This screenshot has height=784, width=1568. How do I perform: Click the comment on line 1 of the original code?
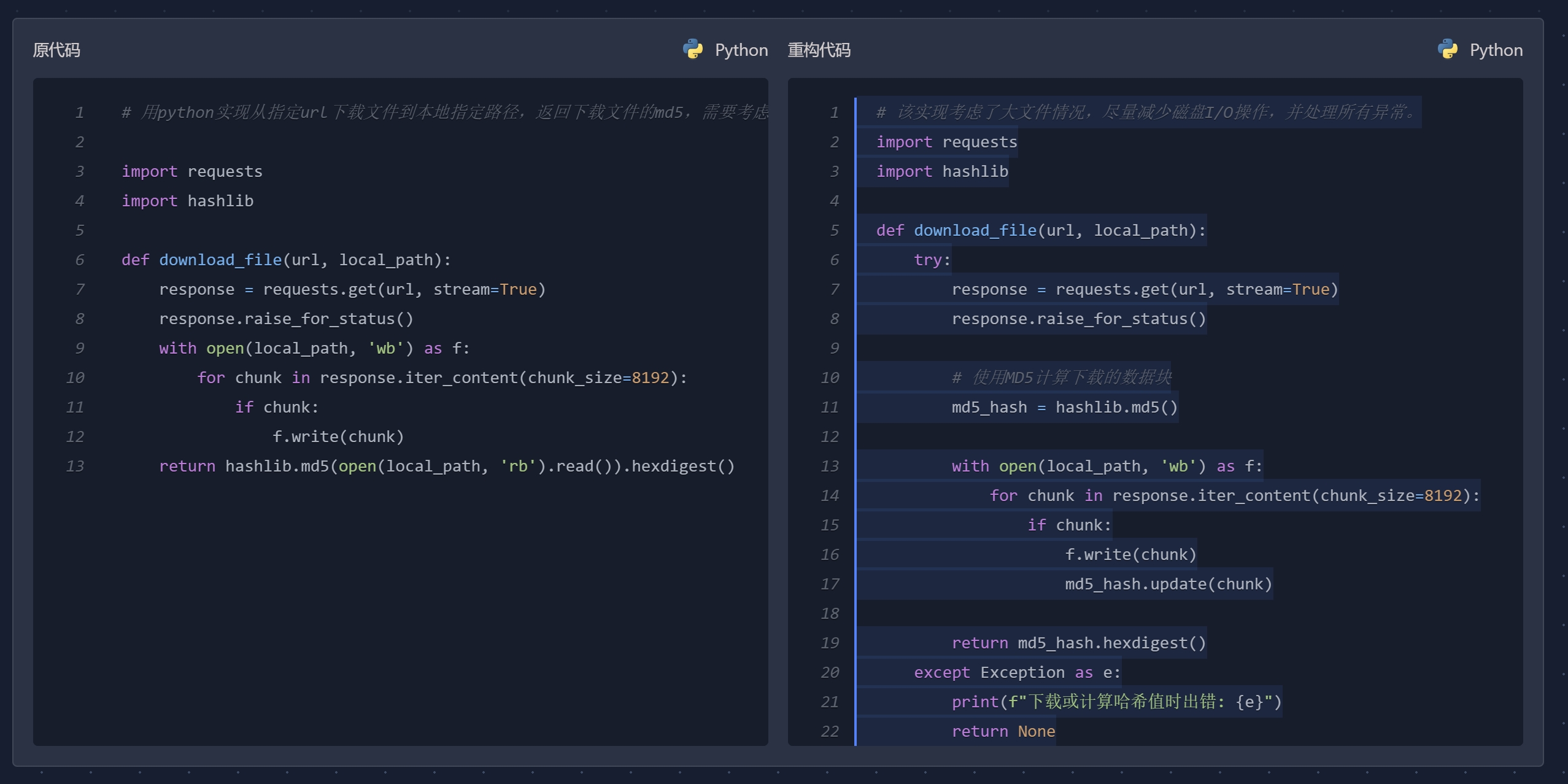(x=445, y=112)
